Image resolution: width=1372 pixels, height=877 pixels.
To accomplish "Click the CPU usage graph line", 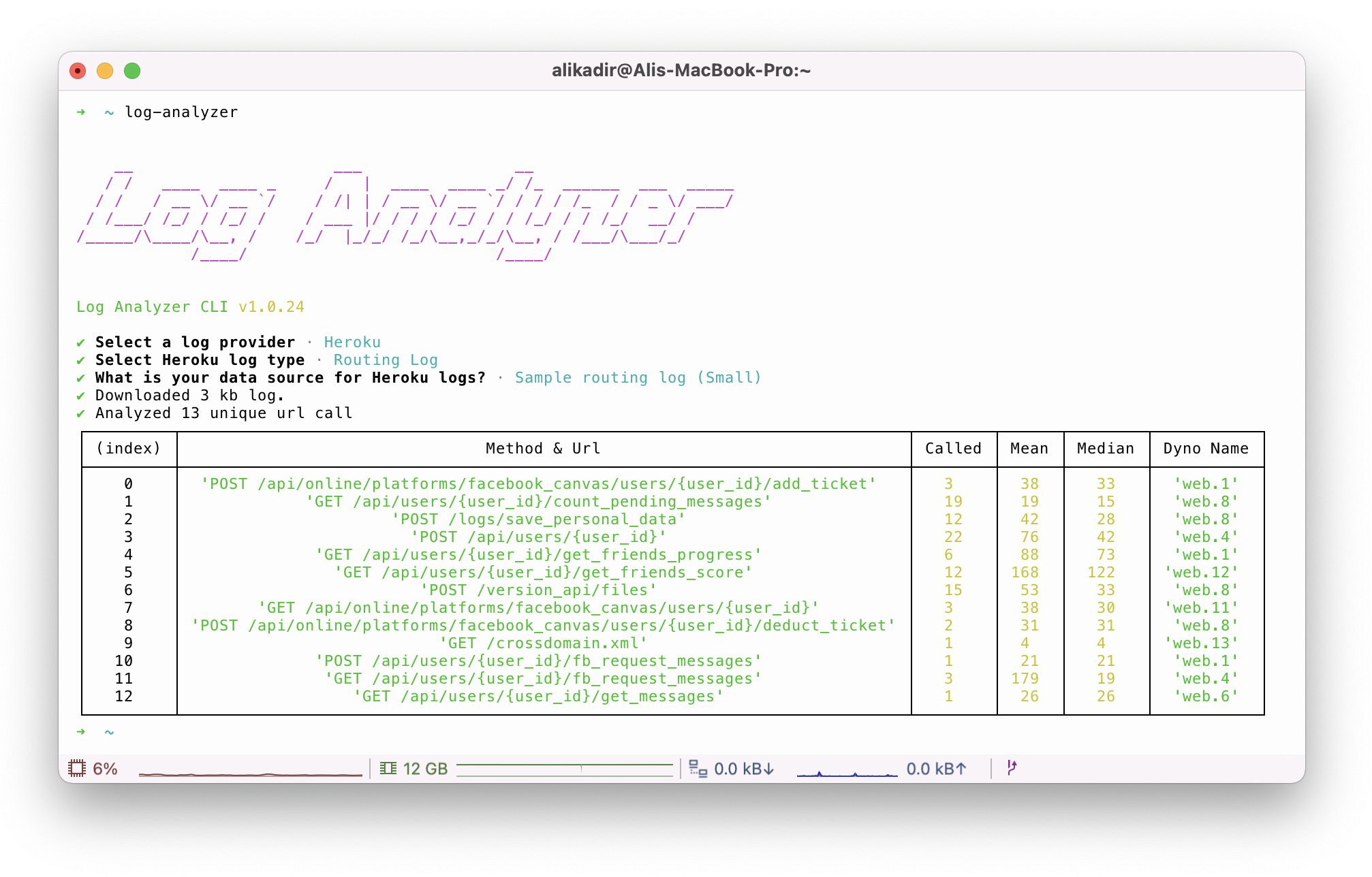I will coord(250,774).
